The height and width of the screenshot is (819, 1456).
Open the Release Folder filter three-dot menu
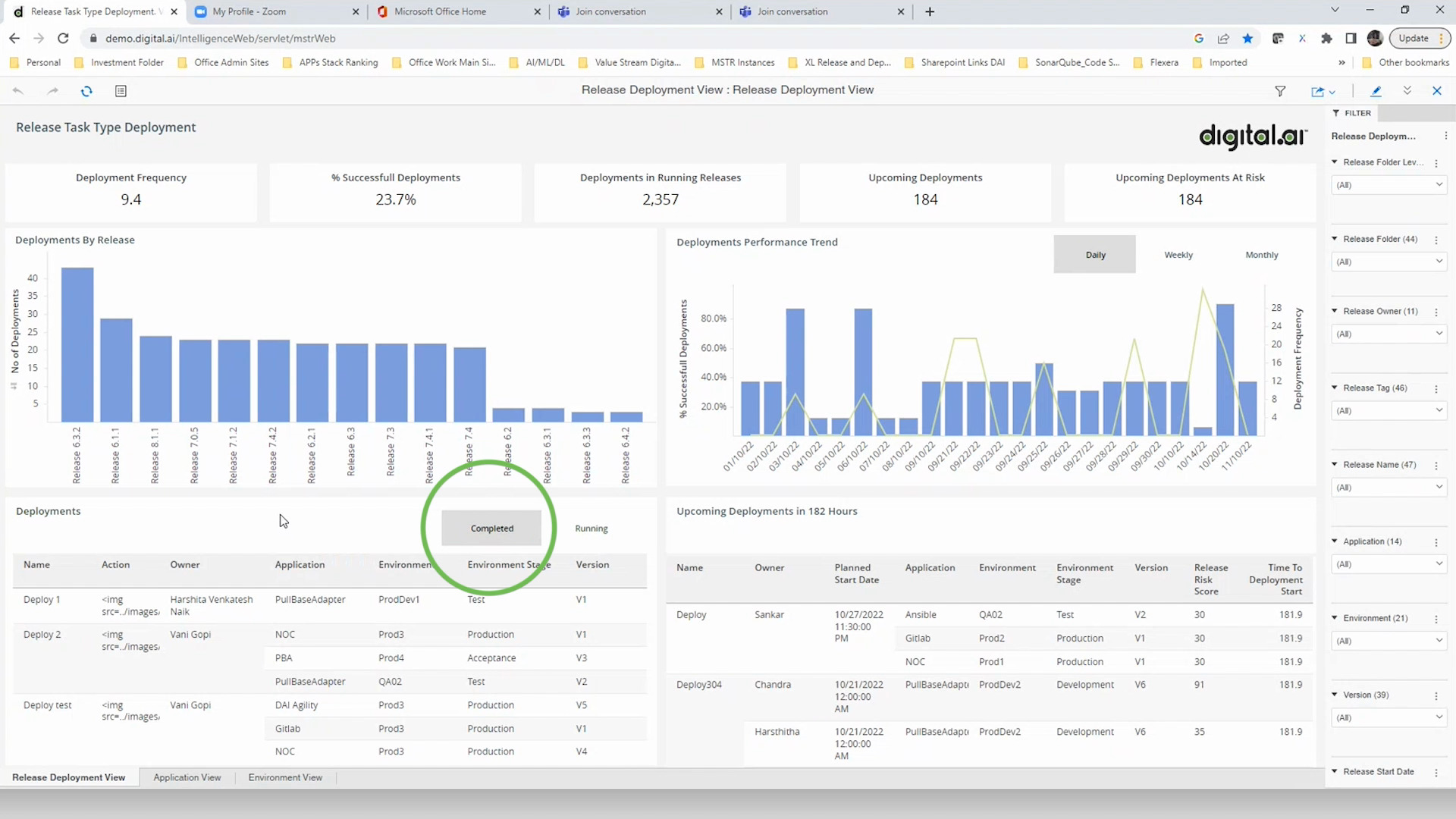[1436, 240]
